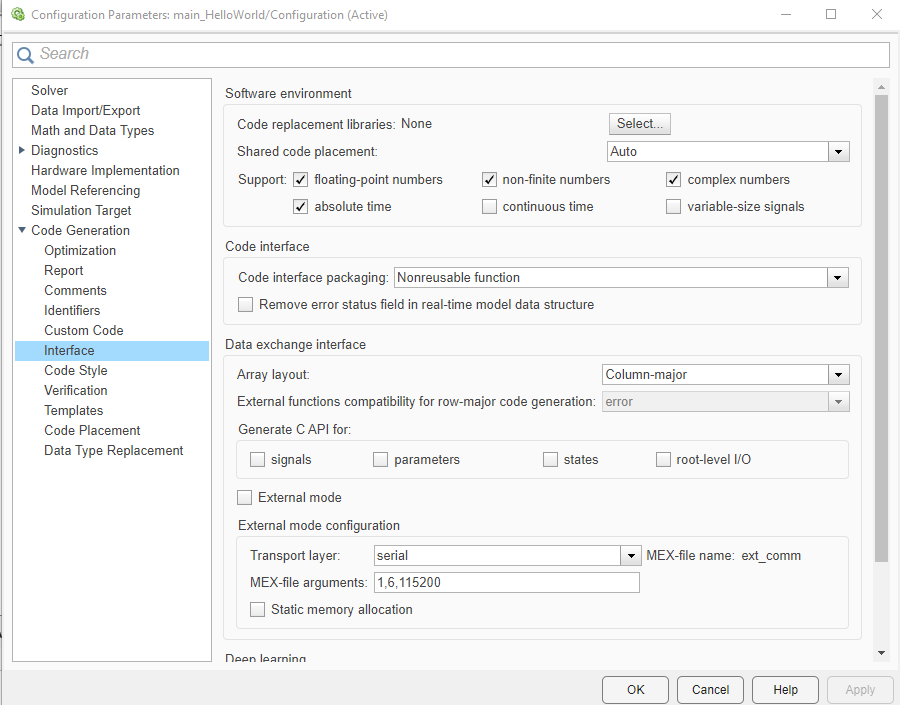The height and width of the screenshot is (705, 900).
Task: Uncheck absolute time support
Action: pyautogui.click(x=300, y=206)
